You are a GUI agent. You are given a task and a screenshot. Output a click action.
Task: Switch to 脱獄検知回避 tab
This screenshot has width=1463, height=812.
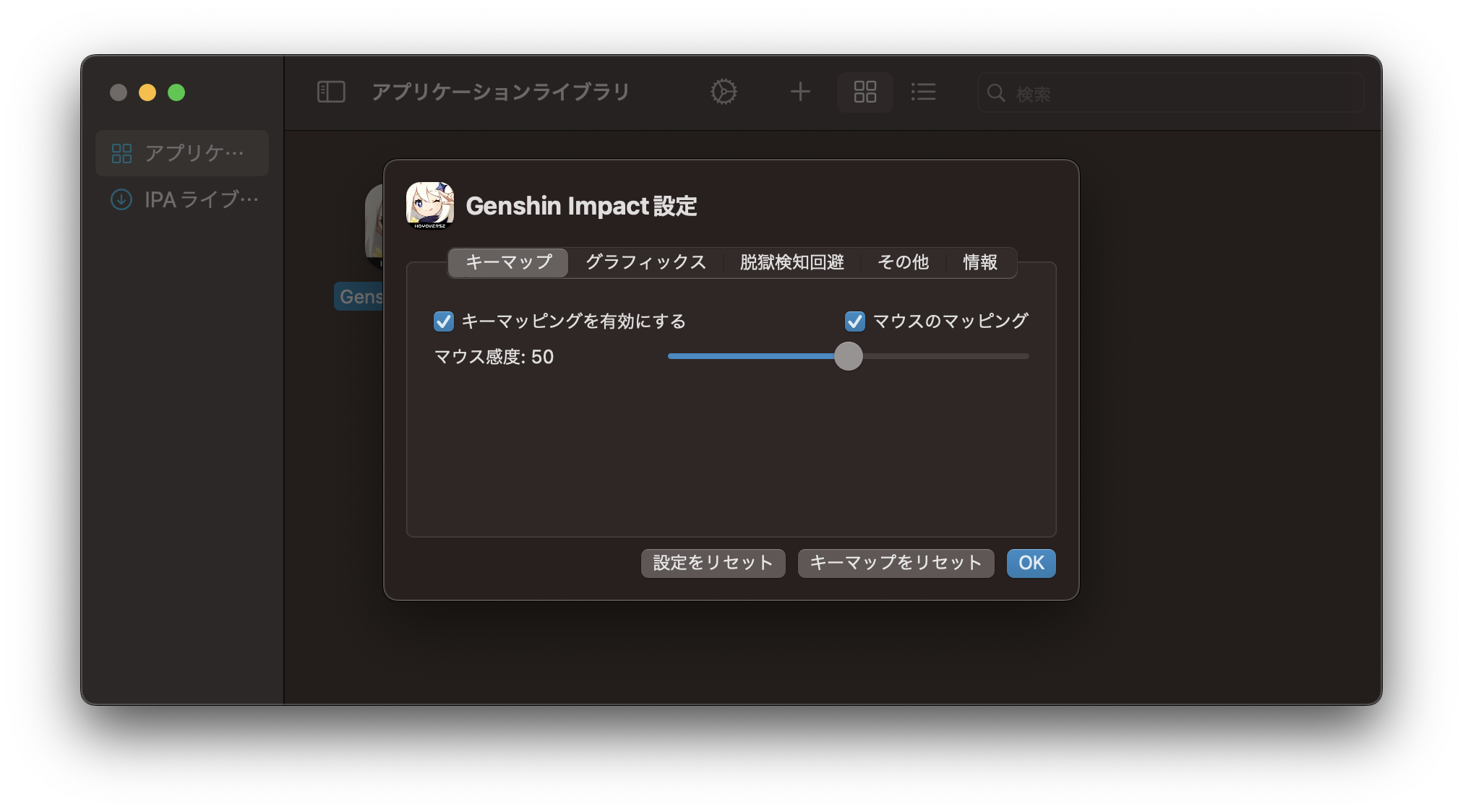click(x=791, y=262)
